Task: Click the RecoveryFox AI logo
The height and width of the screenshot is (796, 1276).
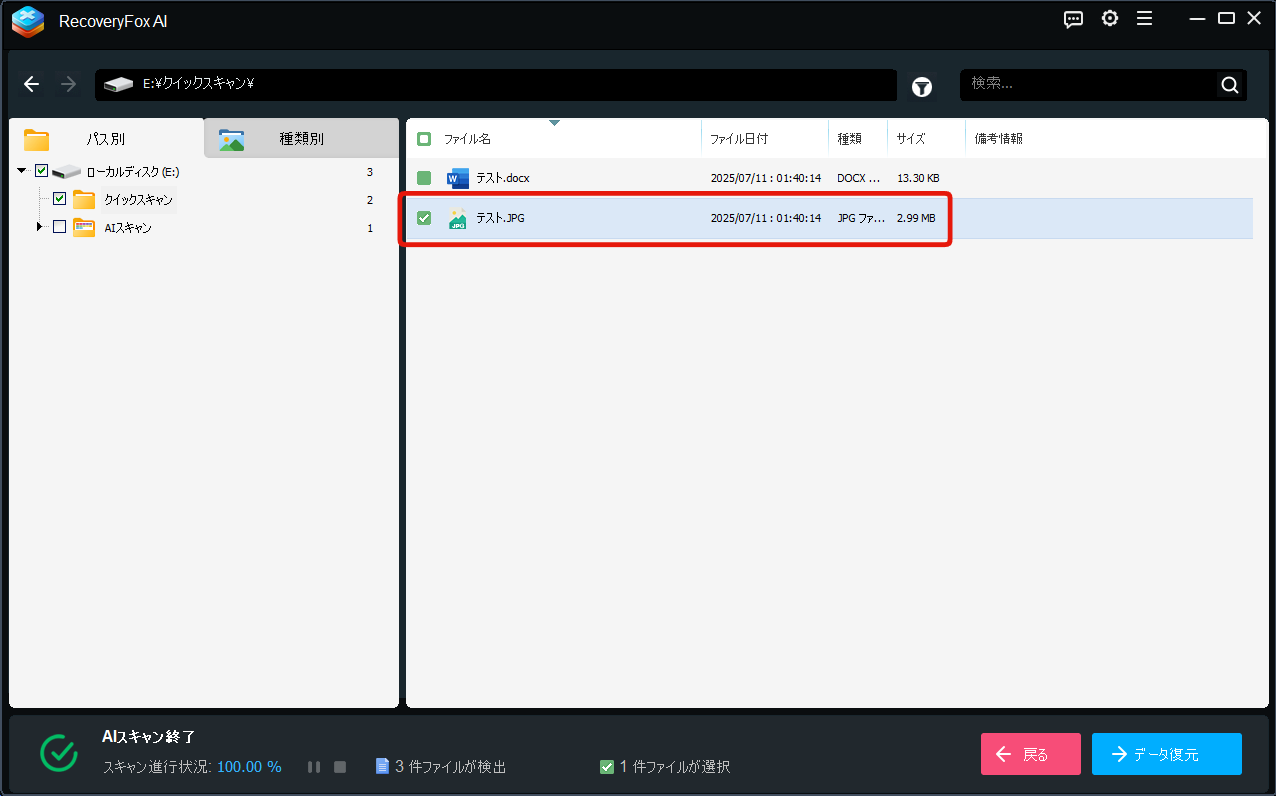Action: pyautogui.click(x=28, y=21)
